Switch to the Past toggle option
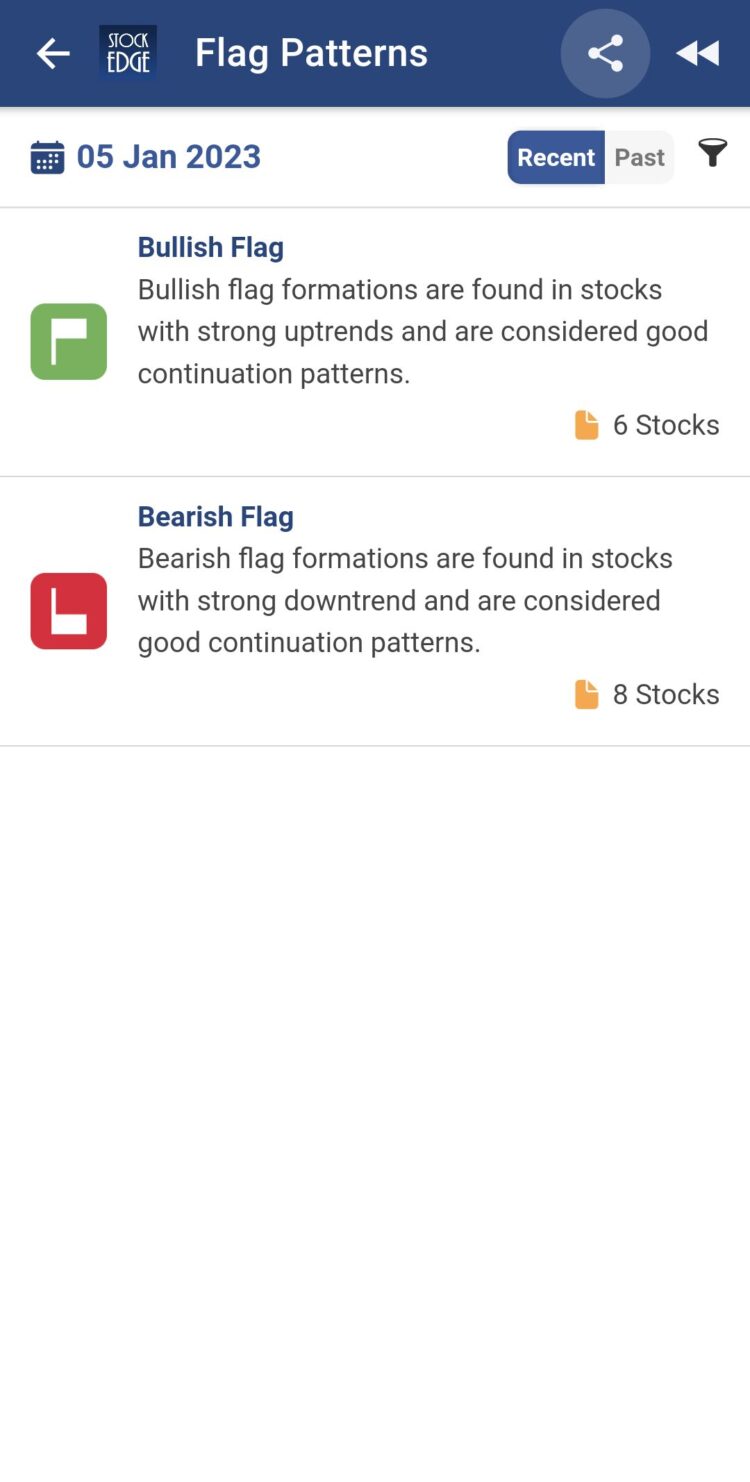 (x=639, y=157)
